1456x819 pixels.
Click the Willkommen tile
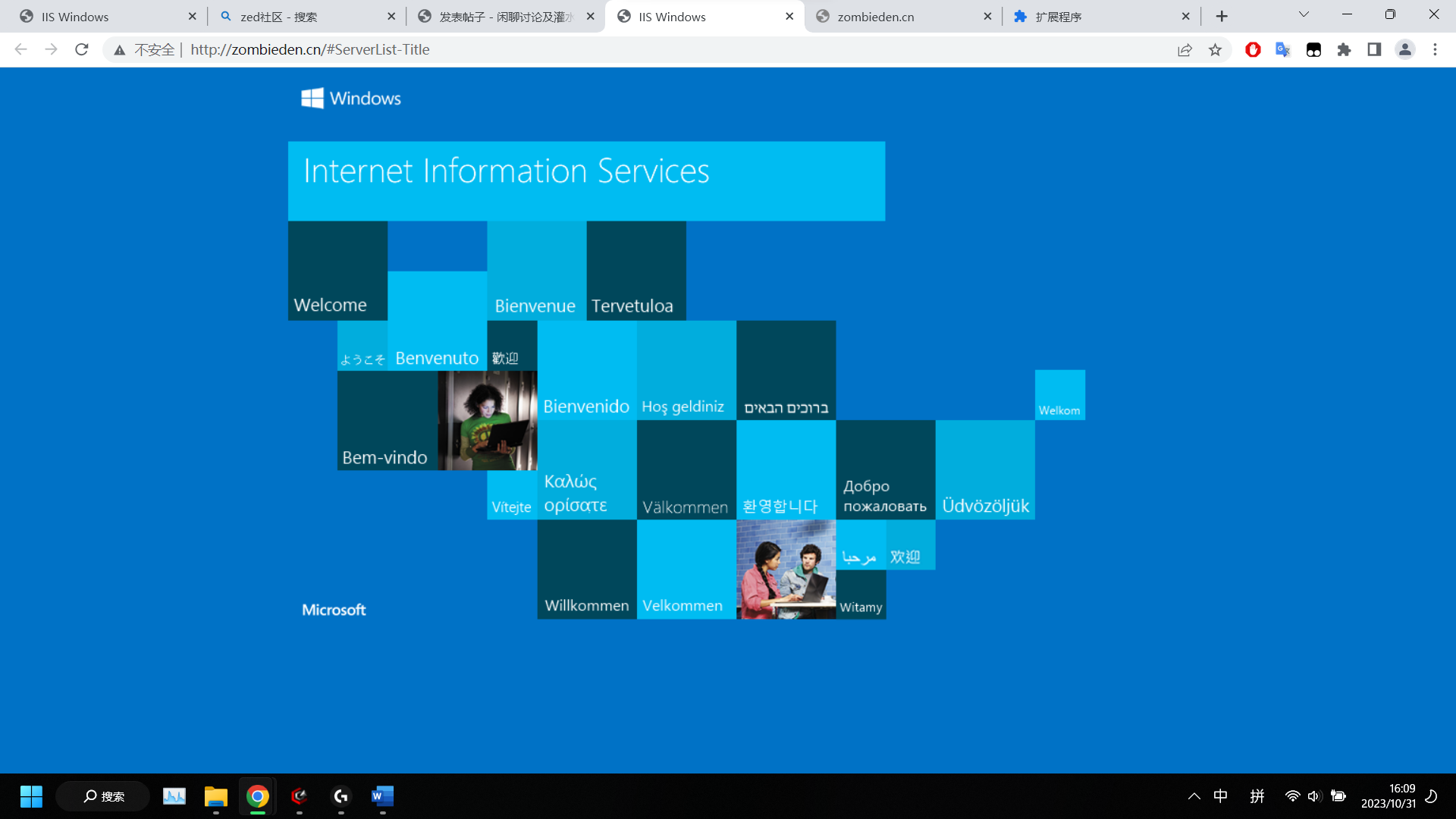(587, 570)
